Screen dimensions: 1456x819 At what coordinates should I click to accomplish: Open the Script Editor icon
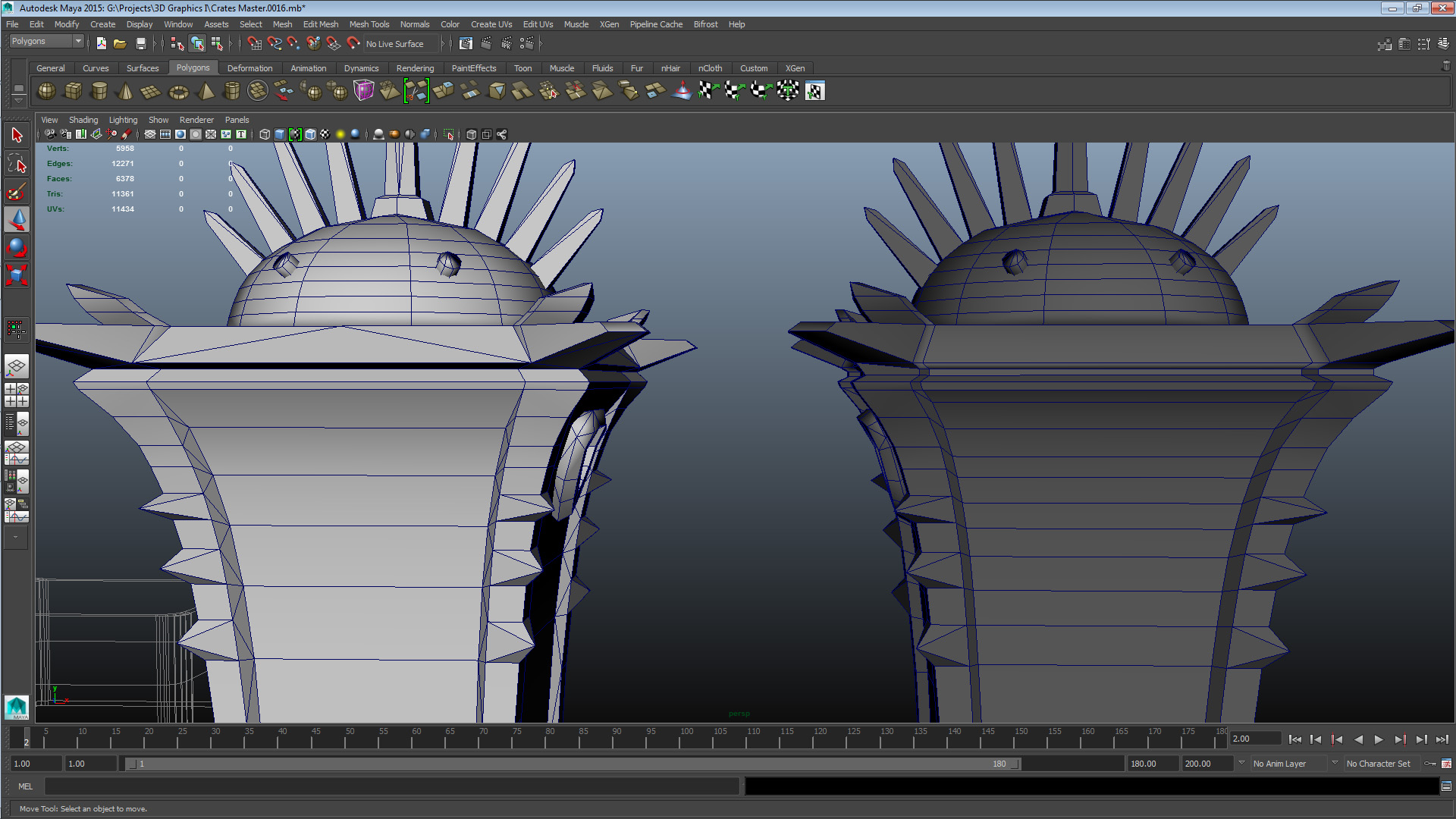pyautogui.click(x=1446, y=786)
